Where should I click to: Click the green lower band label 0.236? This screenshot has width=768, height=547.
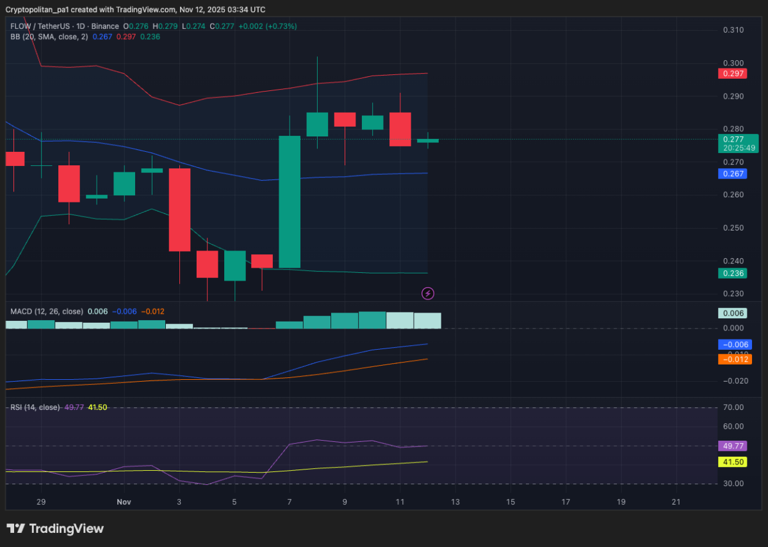[733, 273]
